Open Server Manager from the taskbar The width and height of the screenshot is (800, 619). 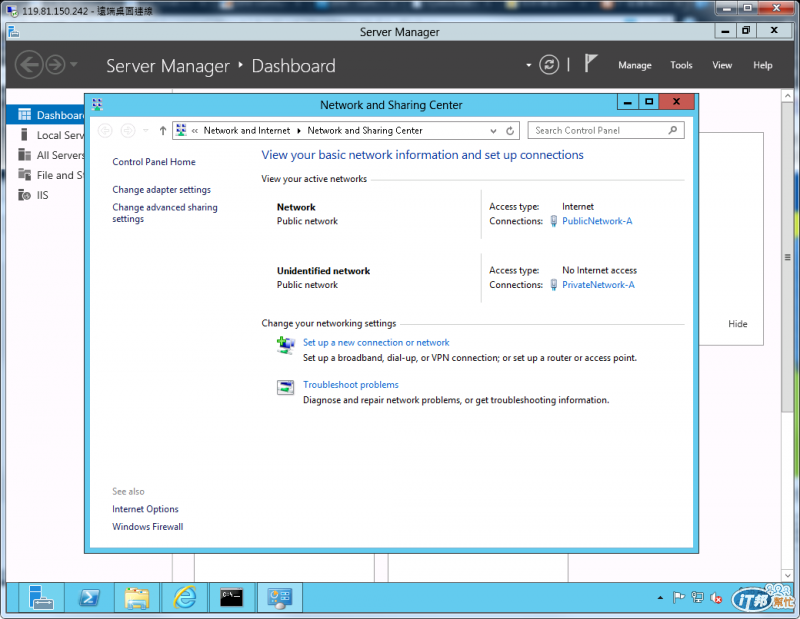(41, 597)
